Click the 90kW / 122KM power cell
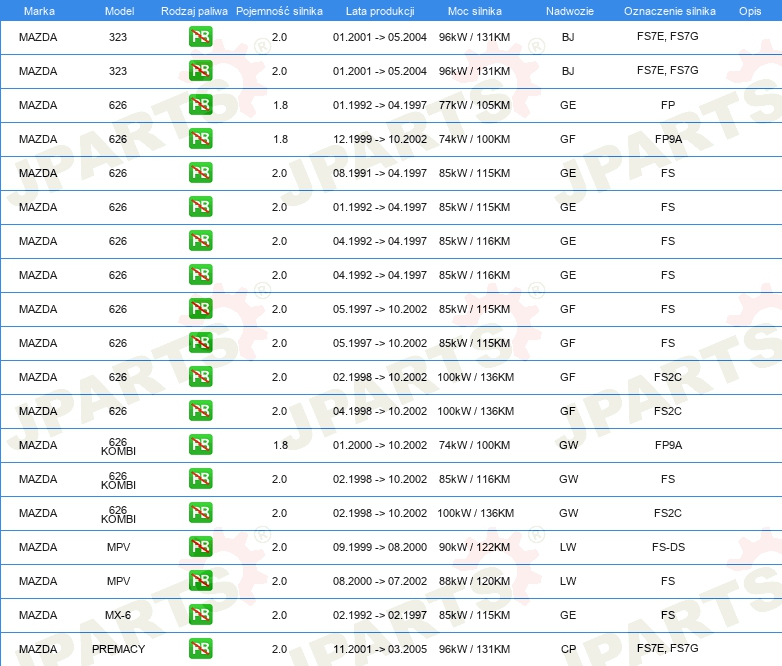Image resolution: width=782 pixels, height=666 pixels. [x=474, y=547]
